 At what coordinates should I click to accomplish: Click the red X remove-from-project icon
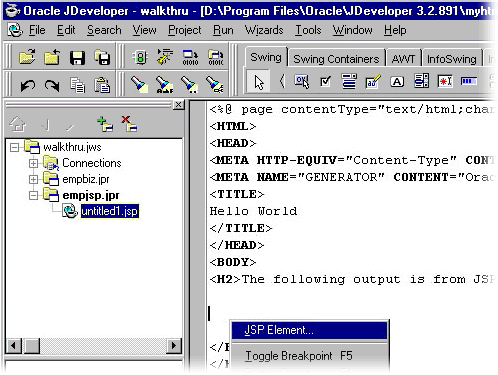click(129, 124)
